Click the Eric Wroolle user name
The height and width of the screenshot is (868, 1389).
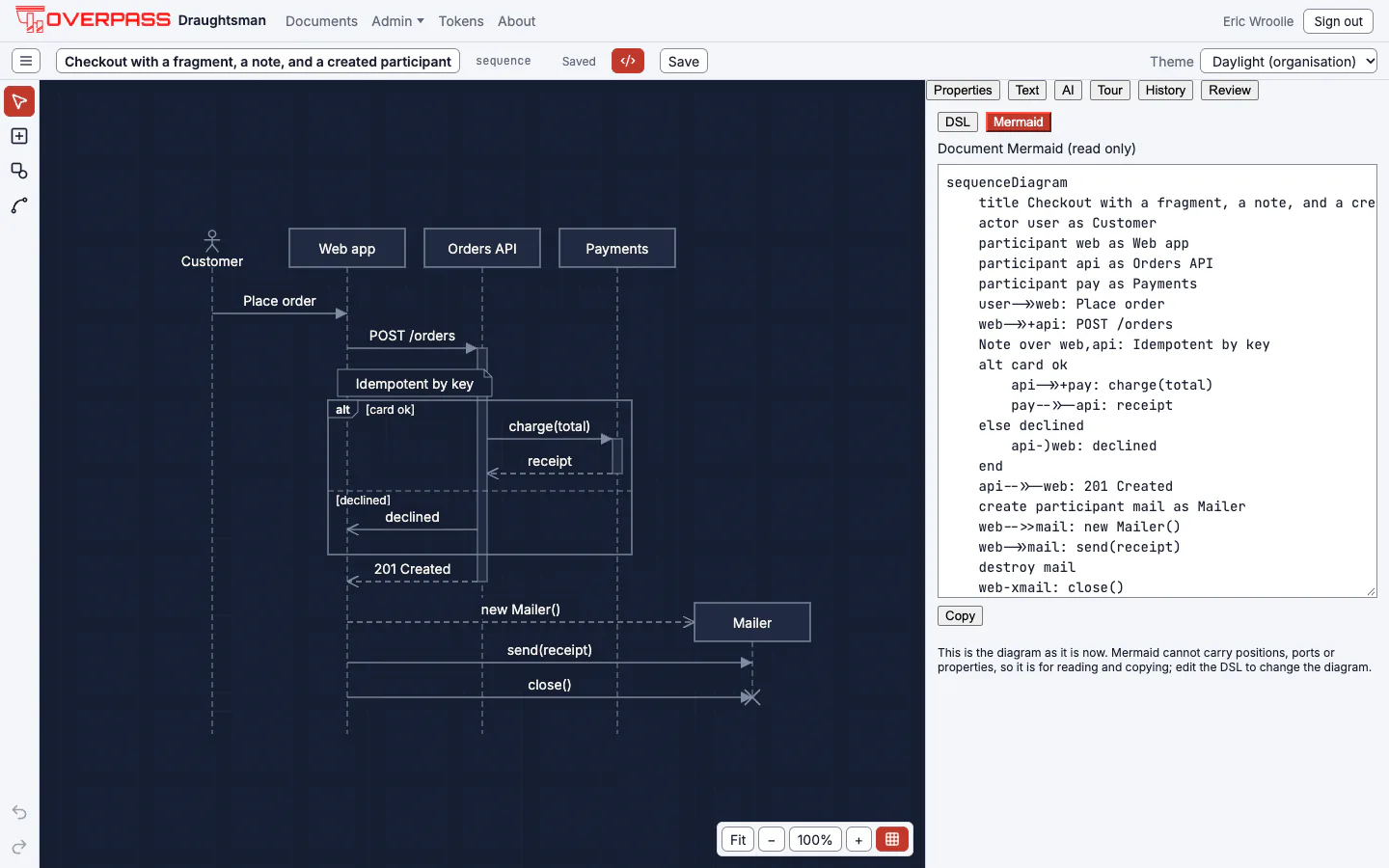point(1258,21)
